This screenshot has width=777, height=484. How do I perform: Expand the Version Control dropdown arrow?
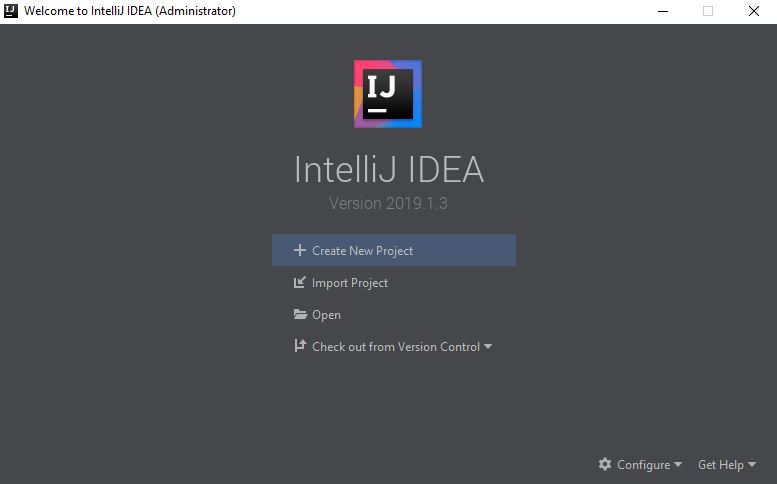488,347
